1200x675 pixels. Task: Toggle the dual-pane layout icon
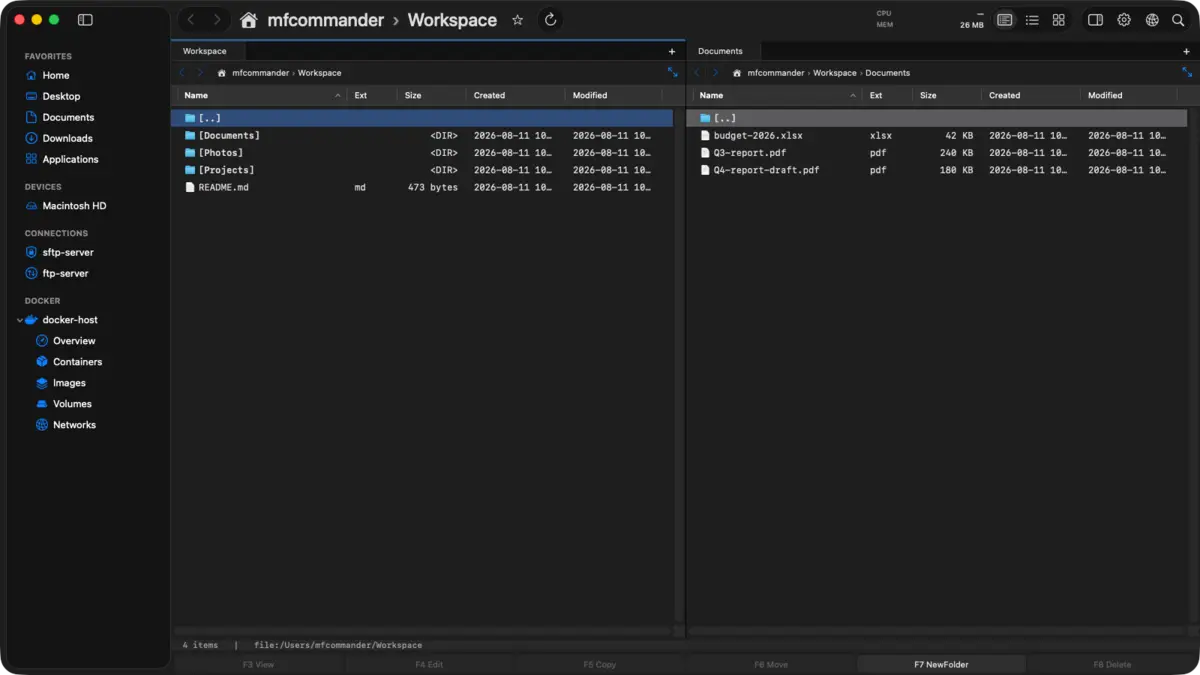[1095, 20]
